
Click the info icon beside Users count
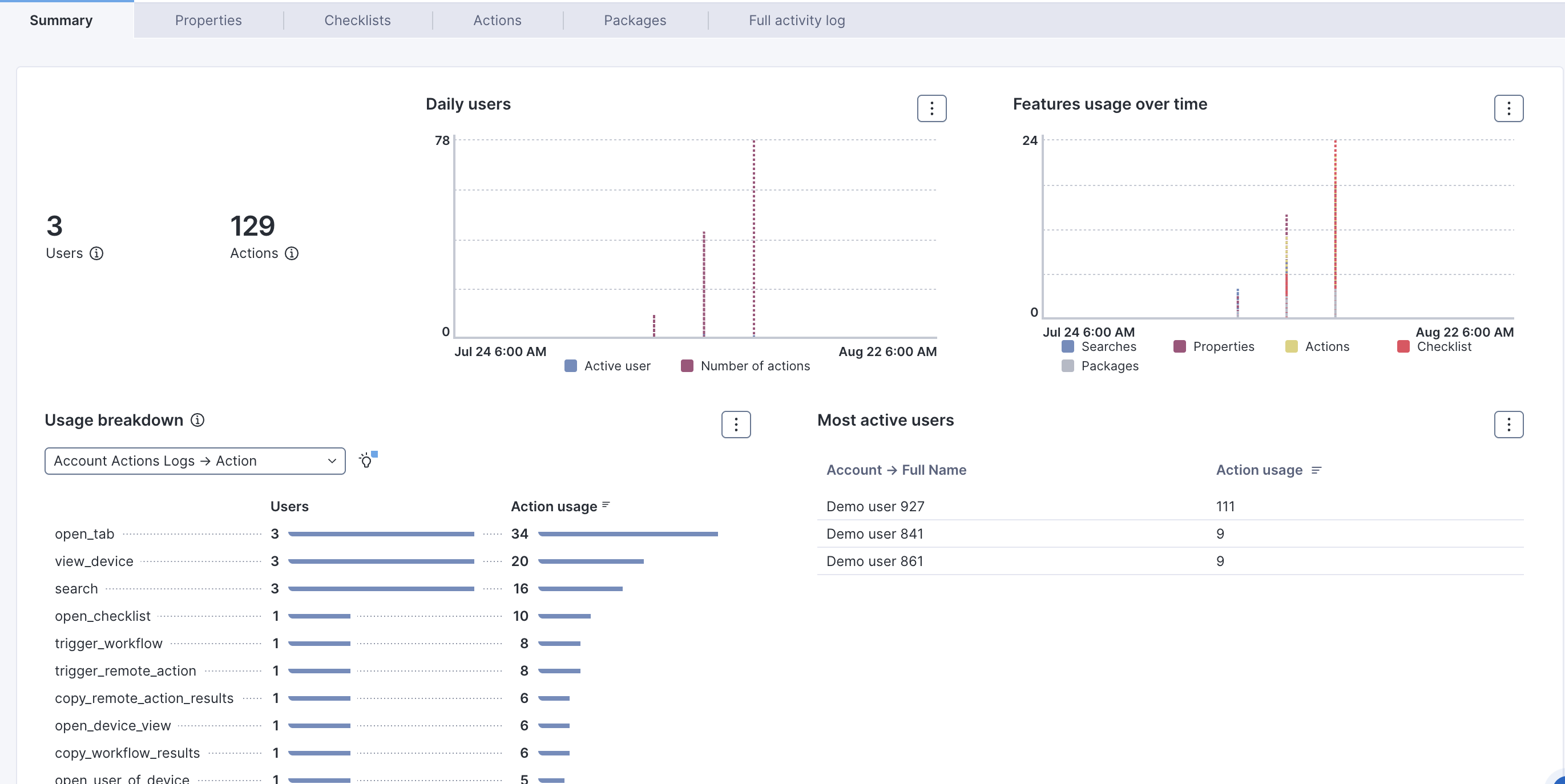pos(96,254)
